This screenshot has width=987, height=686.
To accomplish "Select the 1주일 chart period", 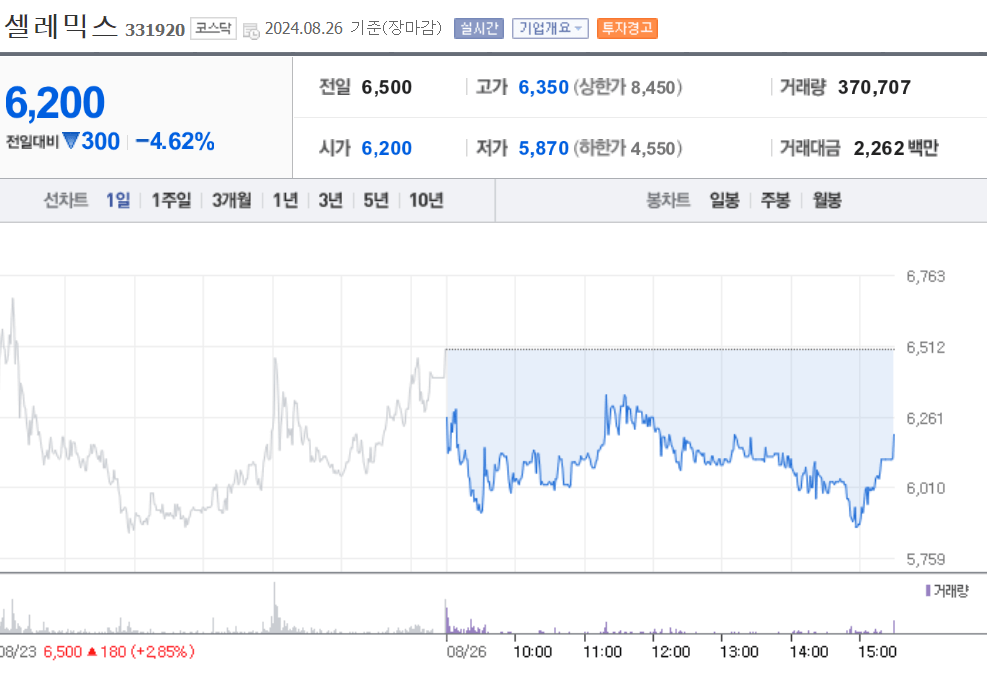I will coord(171,200).
